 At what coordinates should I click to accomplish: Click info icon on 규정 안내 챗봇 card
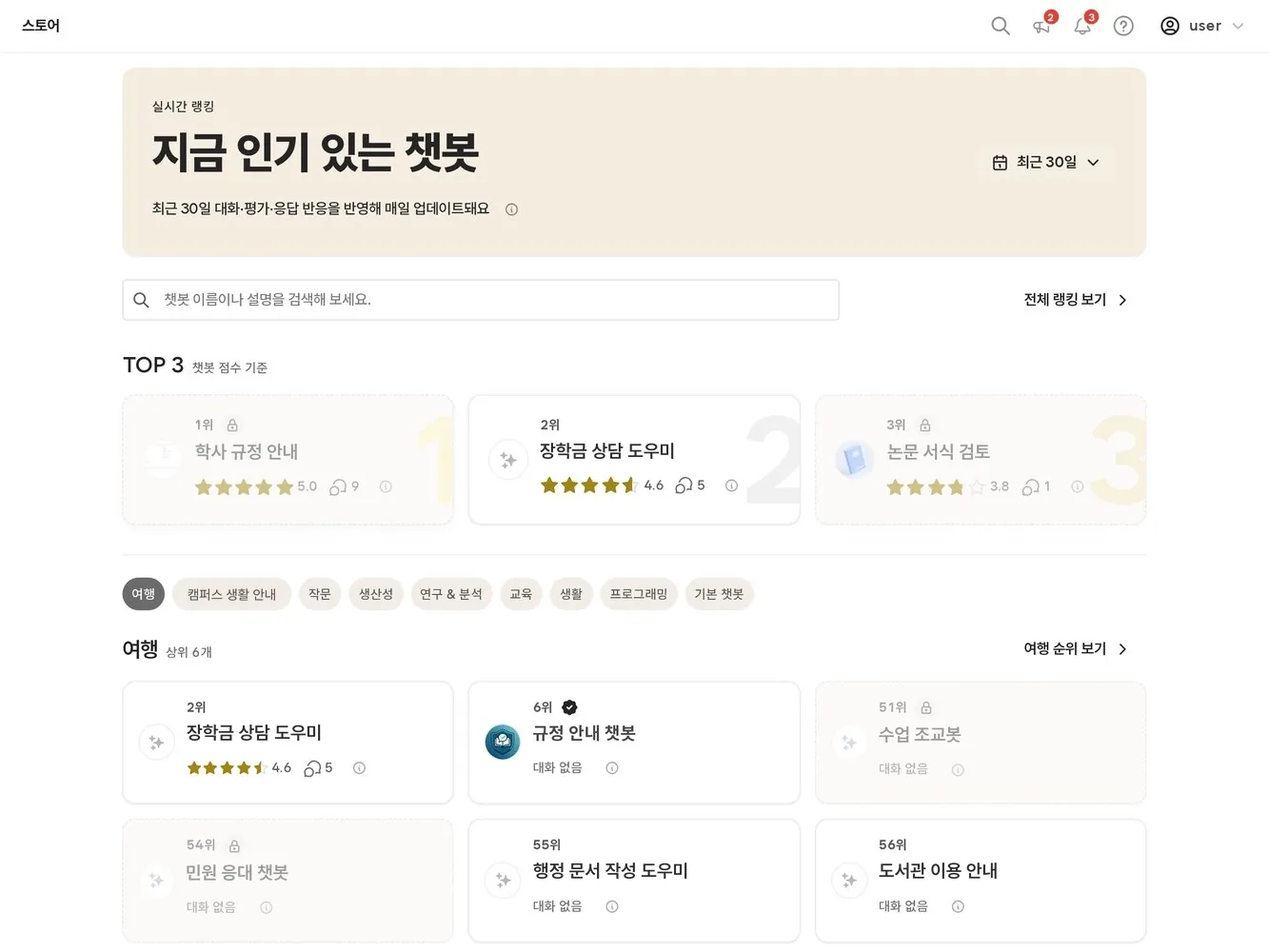(x=612, y=768)
